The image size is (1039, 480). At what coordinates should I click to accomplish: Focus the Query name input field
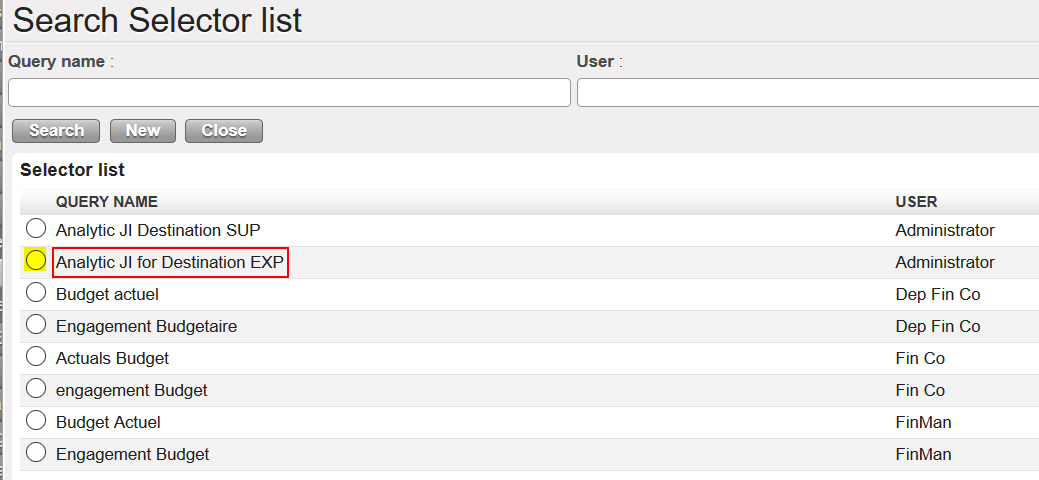pyautogui.click(x=289, y=93)
